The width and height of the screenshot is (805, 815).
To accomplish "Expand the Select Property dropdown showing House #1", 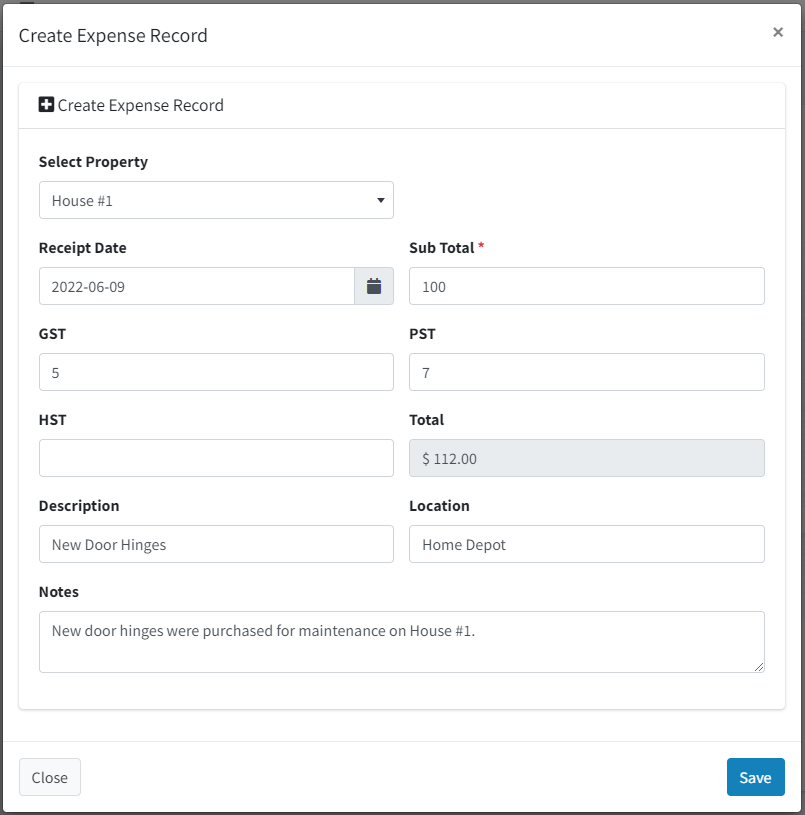I will coord(216,200).
